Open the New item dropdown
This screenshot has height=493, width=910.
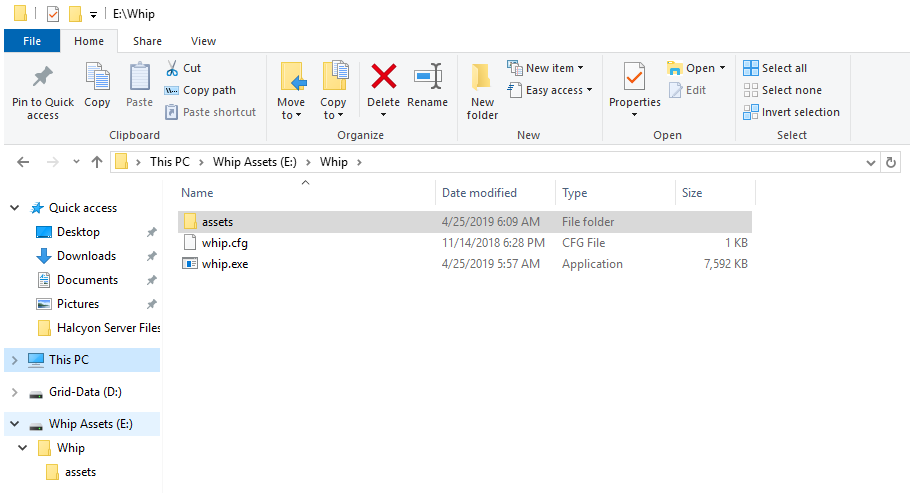546,68
